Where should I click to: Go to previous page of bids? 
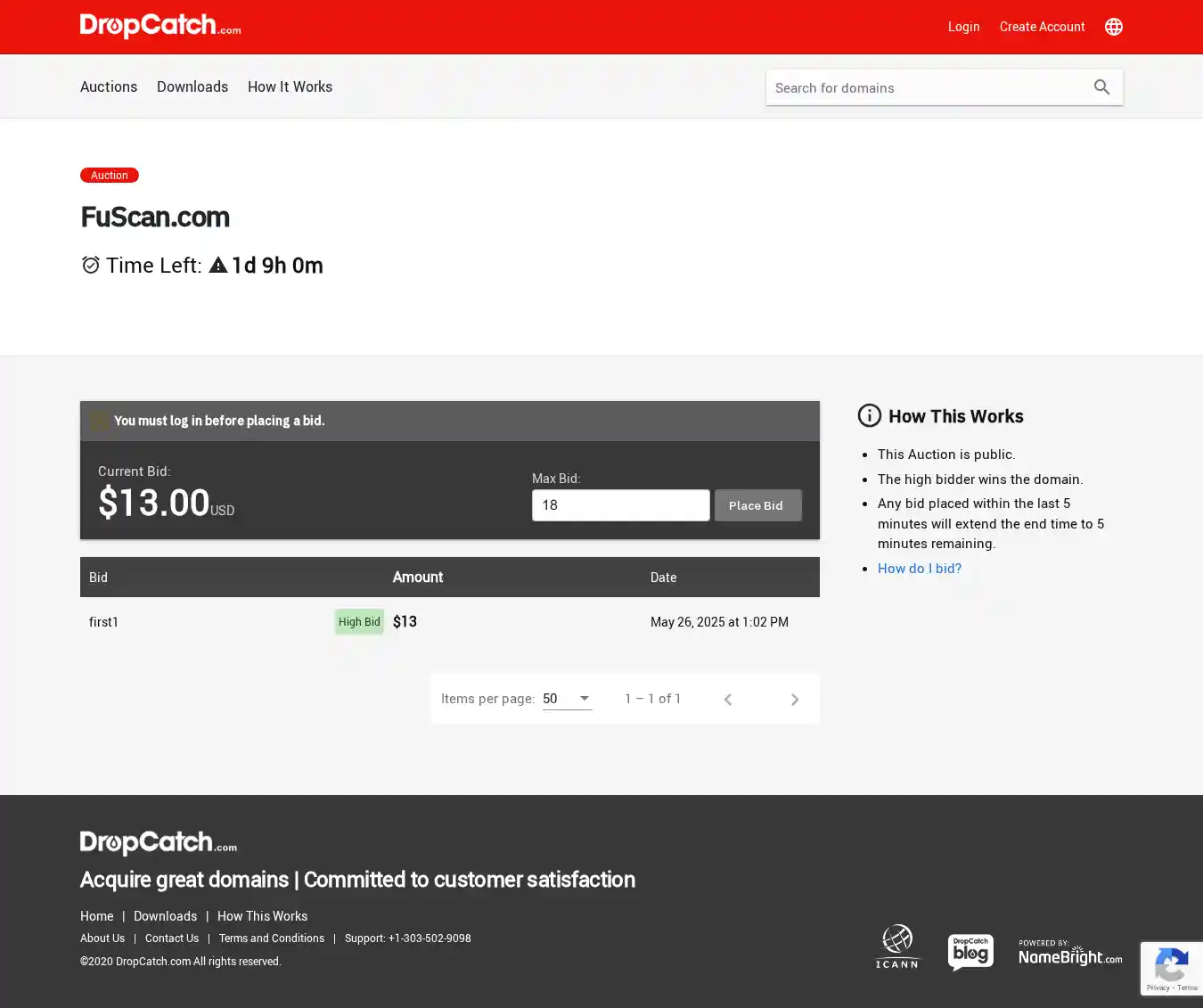[x=728, y=700]
